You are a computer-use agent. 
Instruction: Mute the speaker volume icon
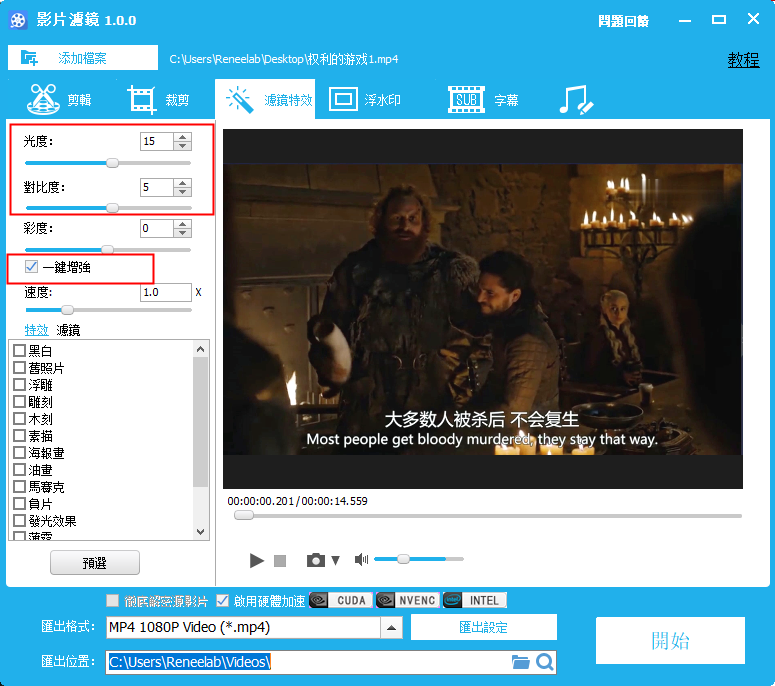point(361,559)
